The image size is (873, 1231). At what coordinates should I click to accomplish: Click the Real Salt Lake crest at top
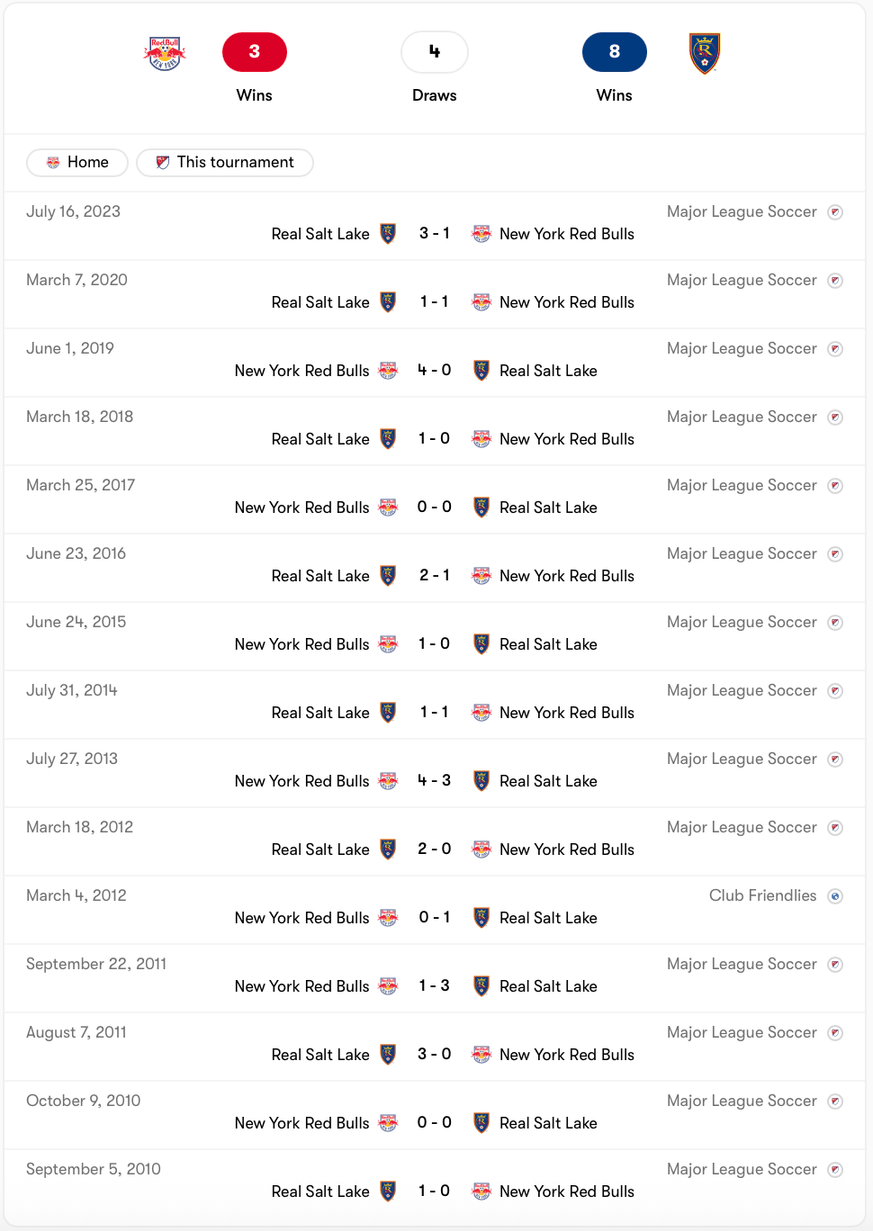[x=705, y=53]
